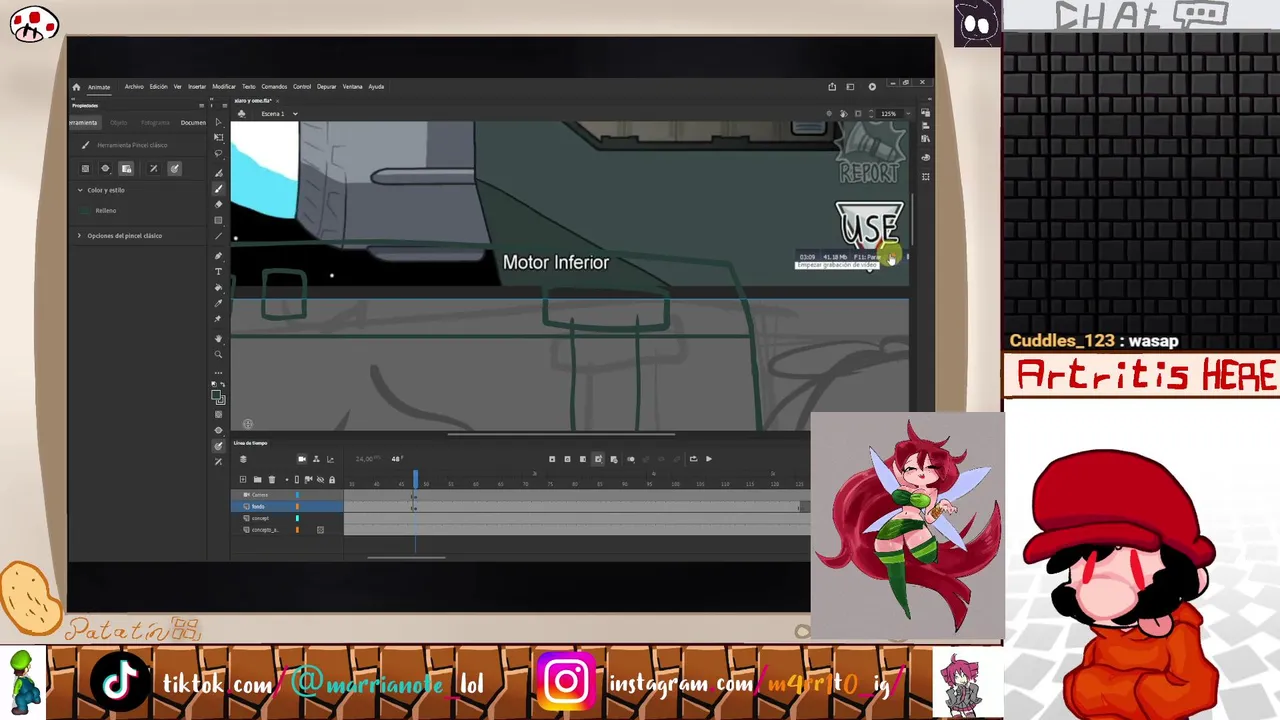Screen dimensions: 1280x720
Task: Select the Paint Bucket tool
Action: 219,288
